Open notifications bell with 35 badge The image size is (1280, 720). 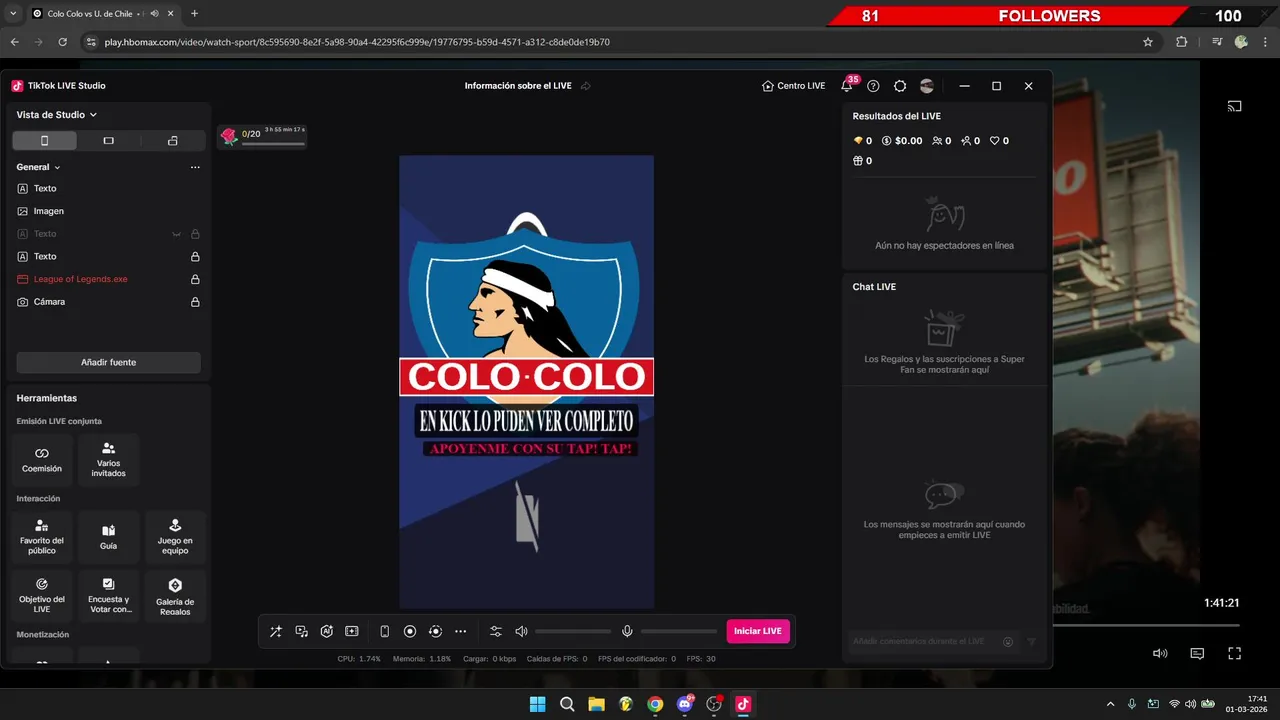point(847,86)
